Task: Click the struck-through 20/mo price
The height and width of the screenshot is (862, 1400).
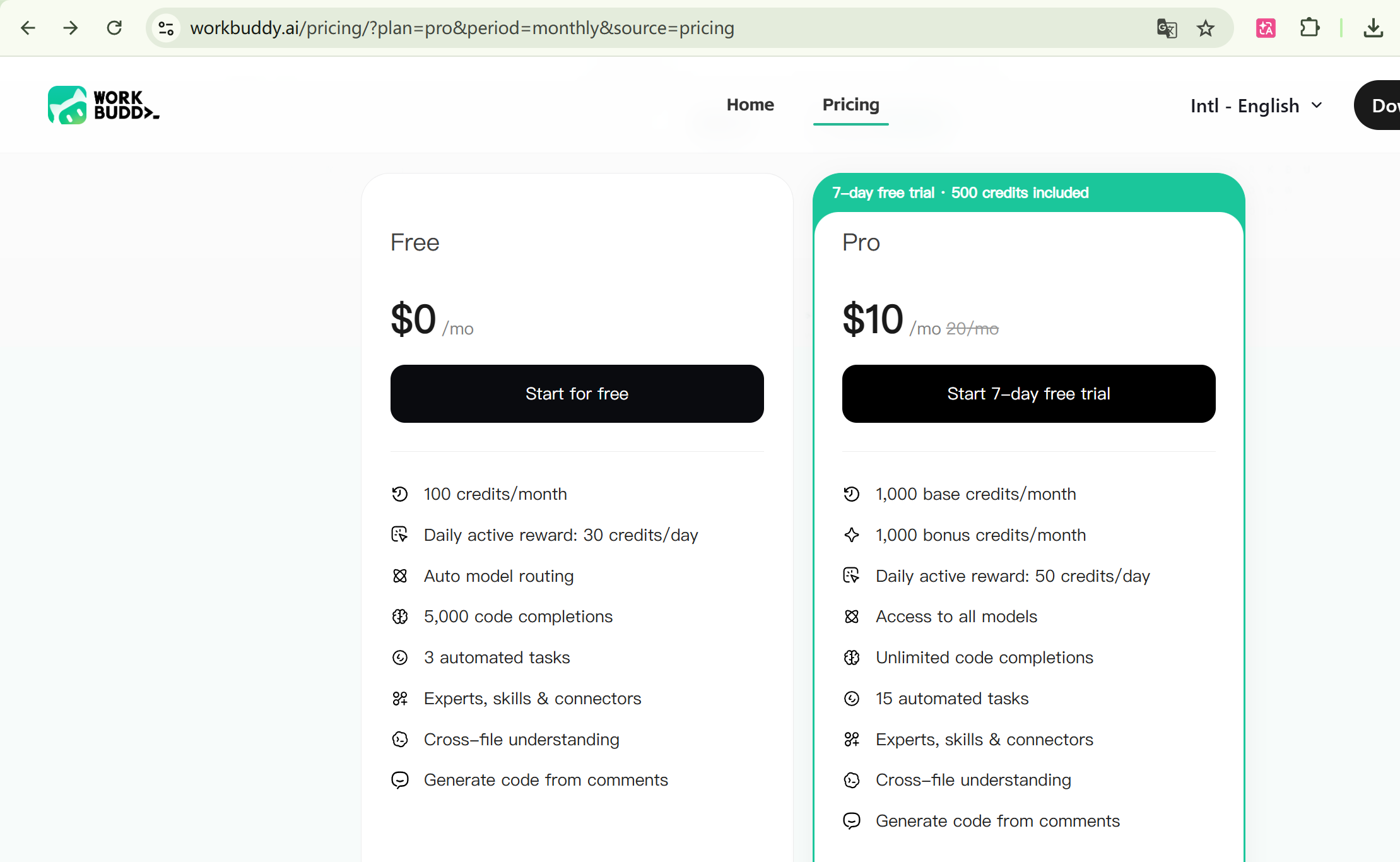Action: [972, 329]
